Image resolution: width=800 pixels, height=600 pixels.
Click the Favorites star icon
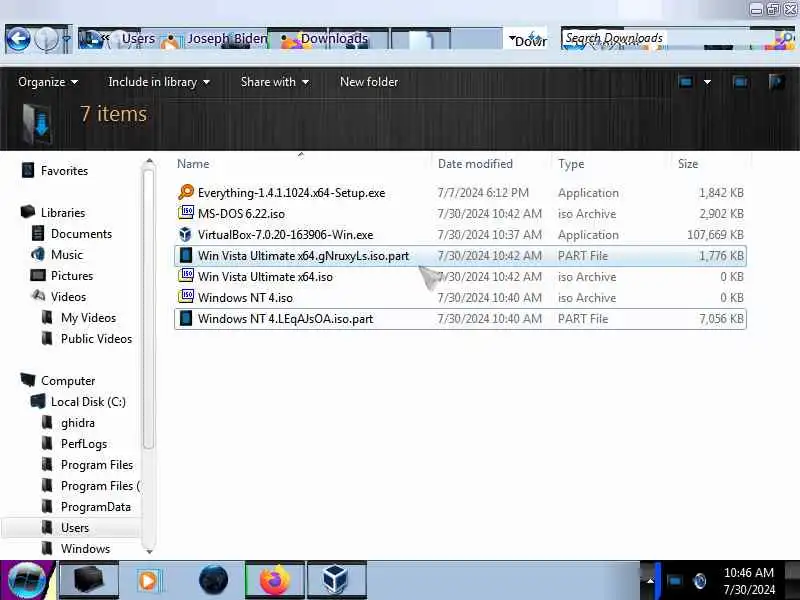coord(28,170)
